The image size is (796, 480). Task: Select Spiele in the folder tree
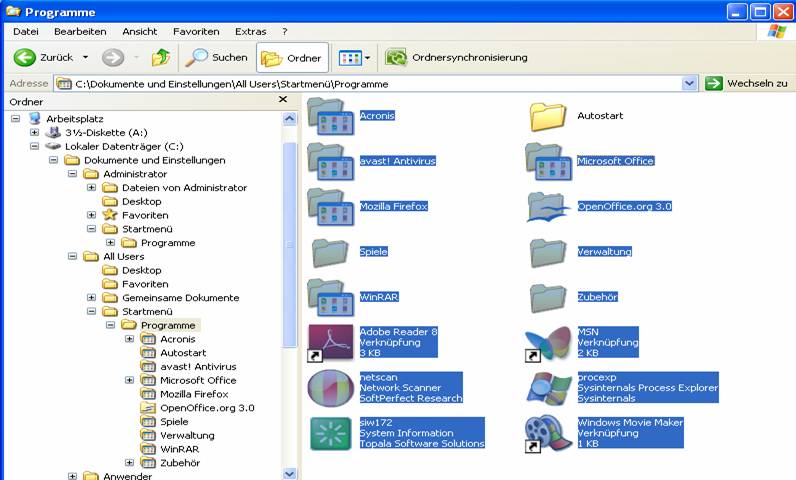click(174, 422)
